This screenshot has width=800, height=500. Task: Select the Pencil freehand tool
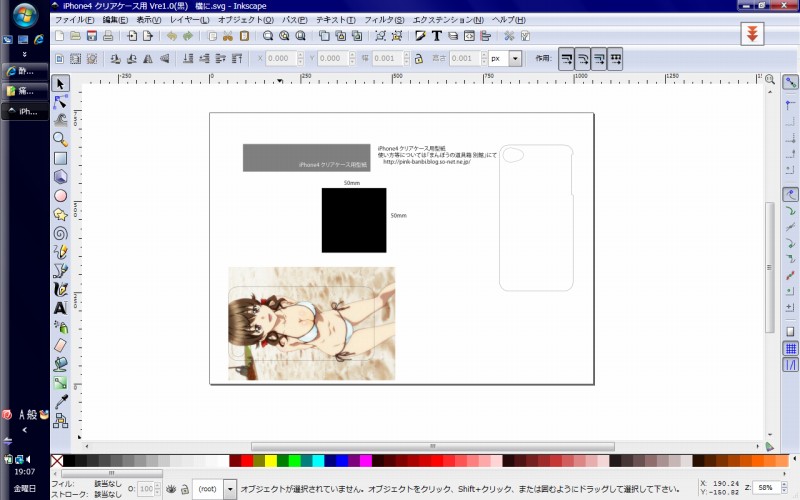(x=60, y=252)
